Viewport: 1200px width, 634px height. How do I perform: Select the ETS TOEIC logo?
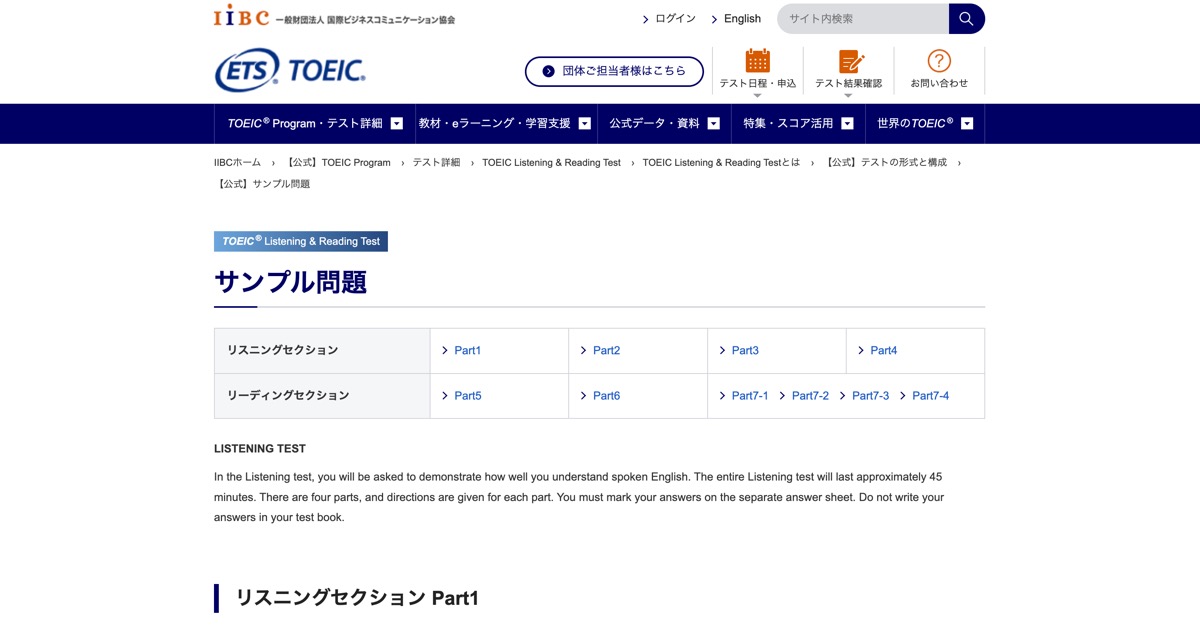point(289,71)
